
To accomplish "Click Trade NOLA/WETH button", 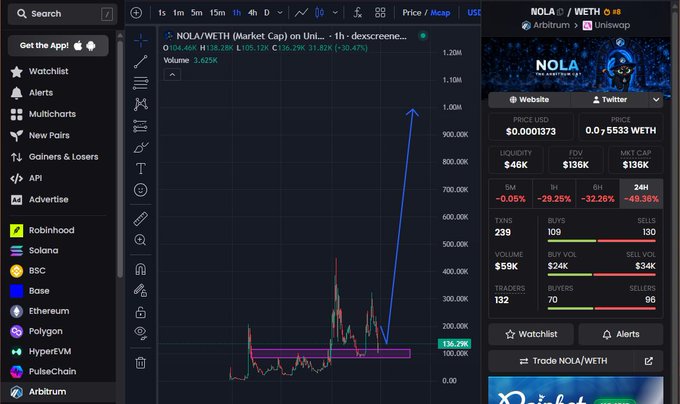I will [575, 361].
